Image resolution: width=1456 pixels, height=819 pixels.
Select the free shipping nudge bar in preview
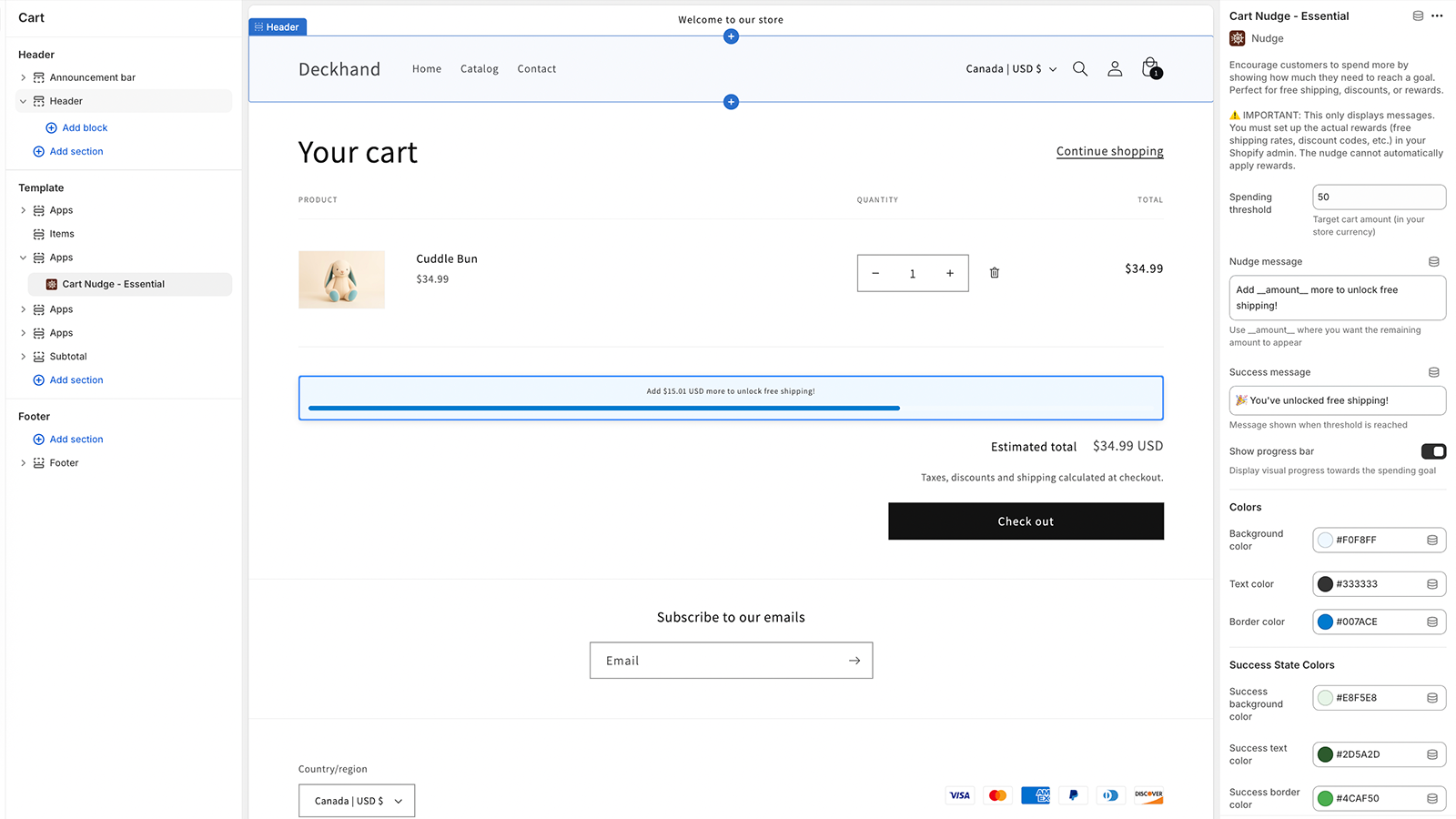[731, 398]
